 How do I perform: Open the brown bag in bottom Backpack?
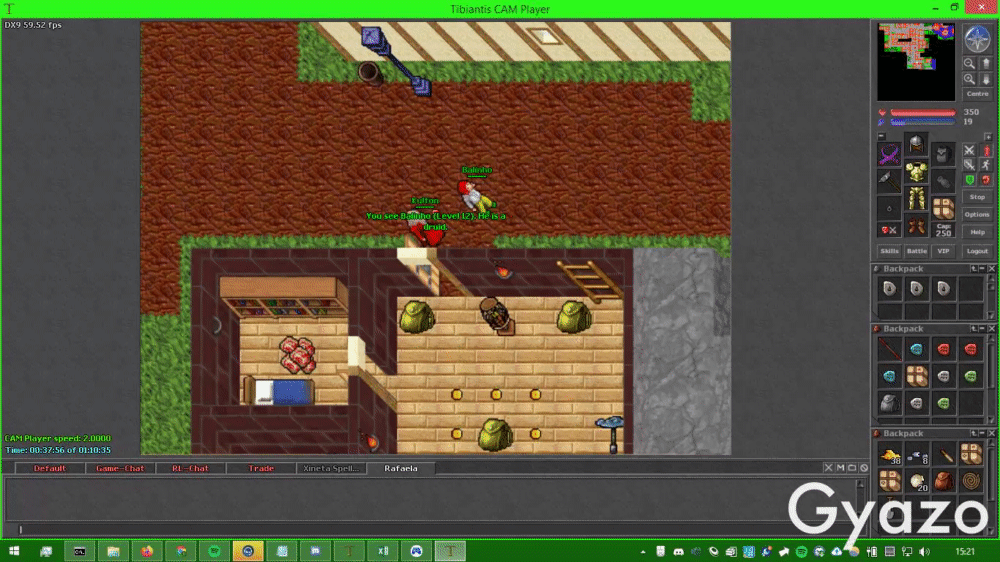tap(943, 481)
